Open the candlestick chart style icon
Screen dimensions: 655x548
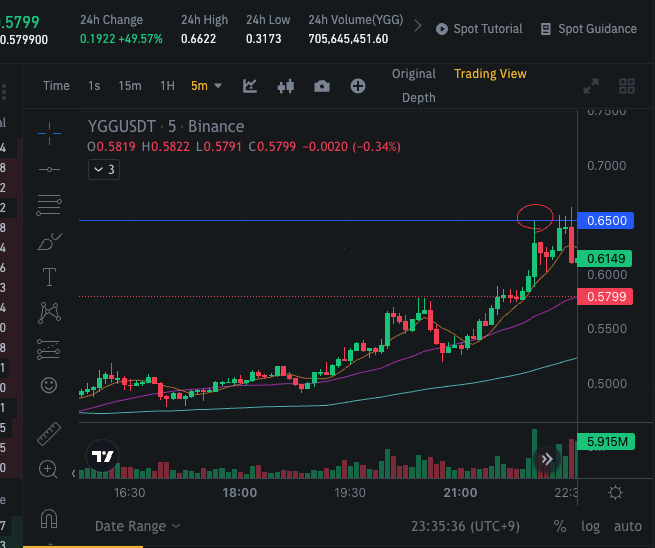point(286,86)
